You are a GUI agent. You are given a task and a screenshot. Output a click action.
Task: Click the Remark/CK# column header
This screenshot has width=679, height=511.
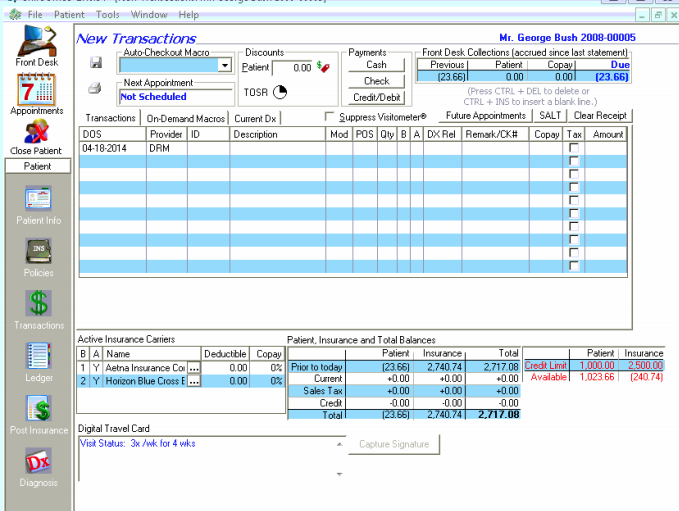(495, 134)
